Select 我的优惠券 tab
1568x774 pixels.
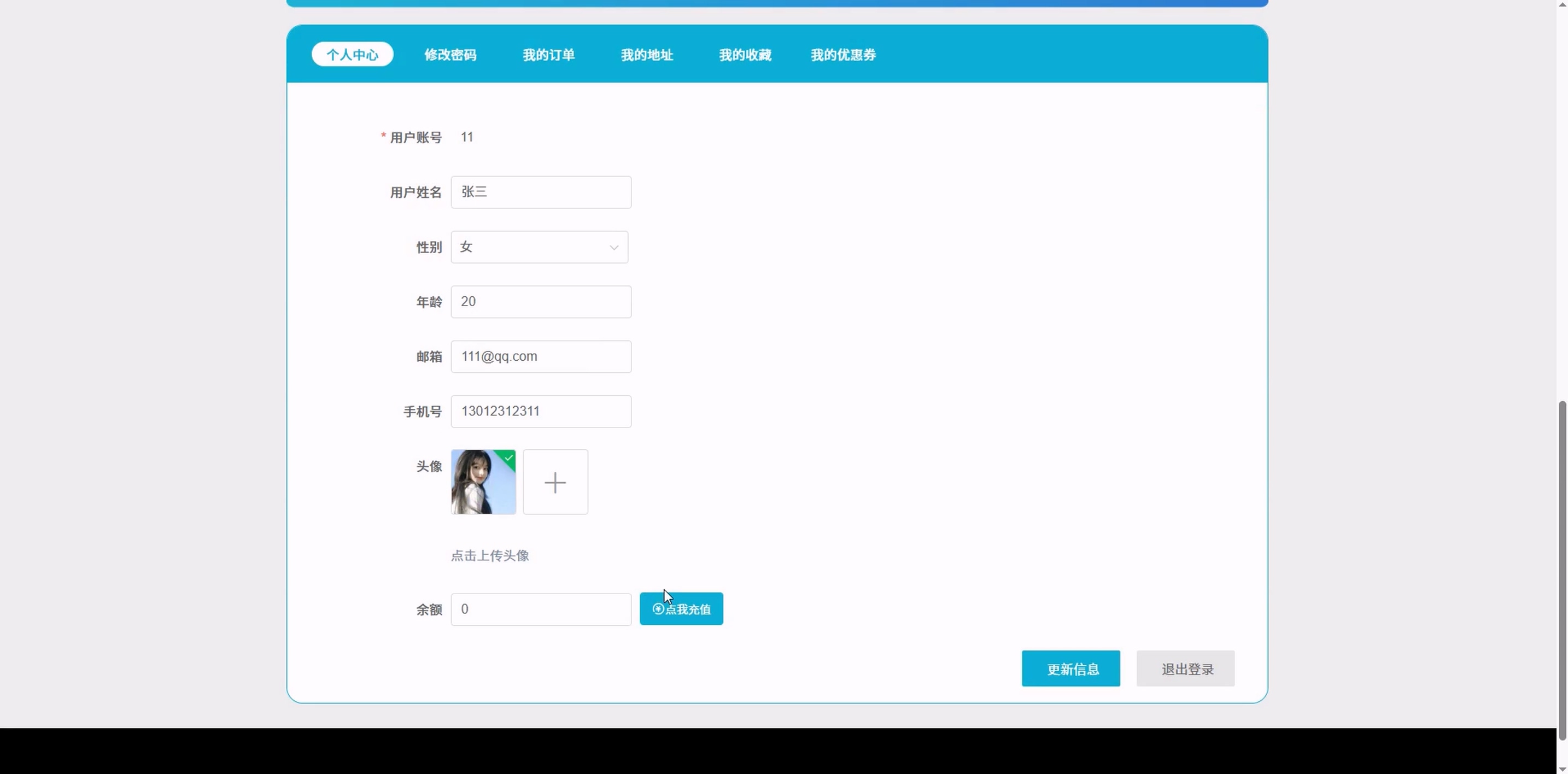843,55
